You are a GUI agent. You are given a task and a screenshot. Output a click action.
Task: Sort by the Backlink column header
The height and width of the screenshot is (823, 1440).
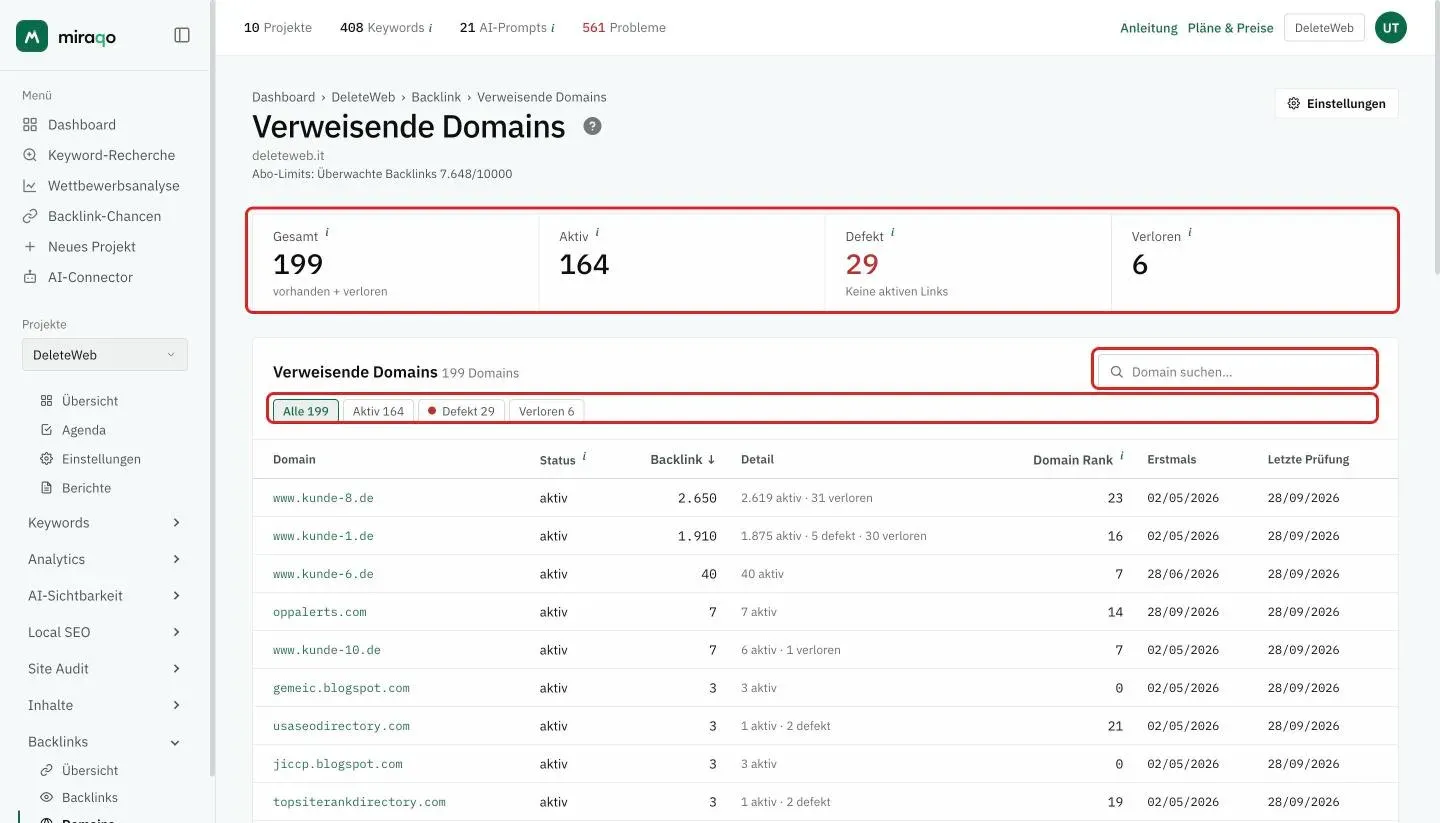pyautogui.click(x=683, y=460)
